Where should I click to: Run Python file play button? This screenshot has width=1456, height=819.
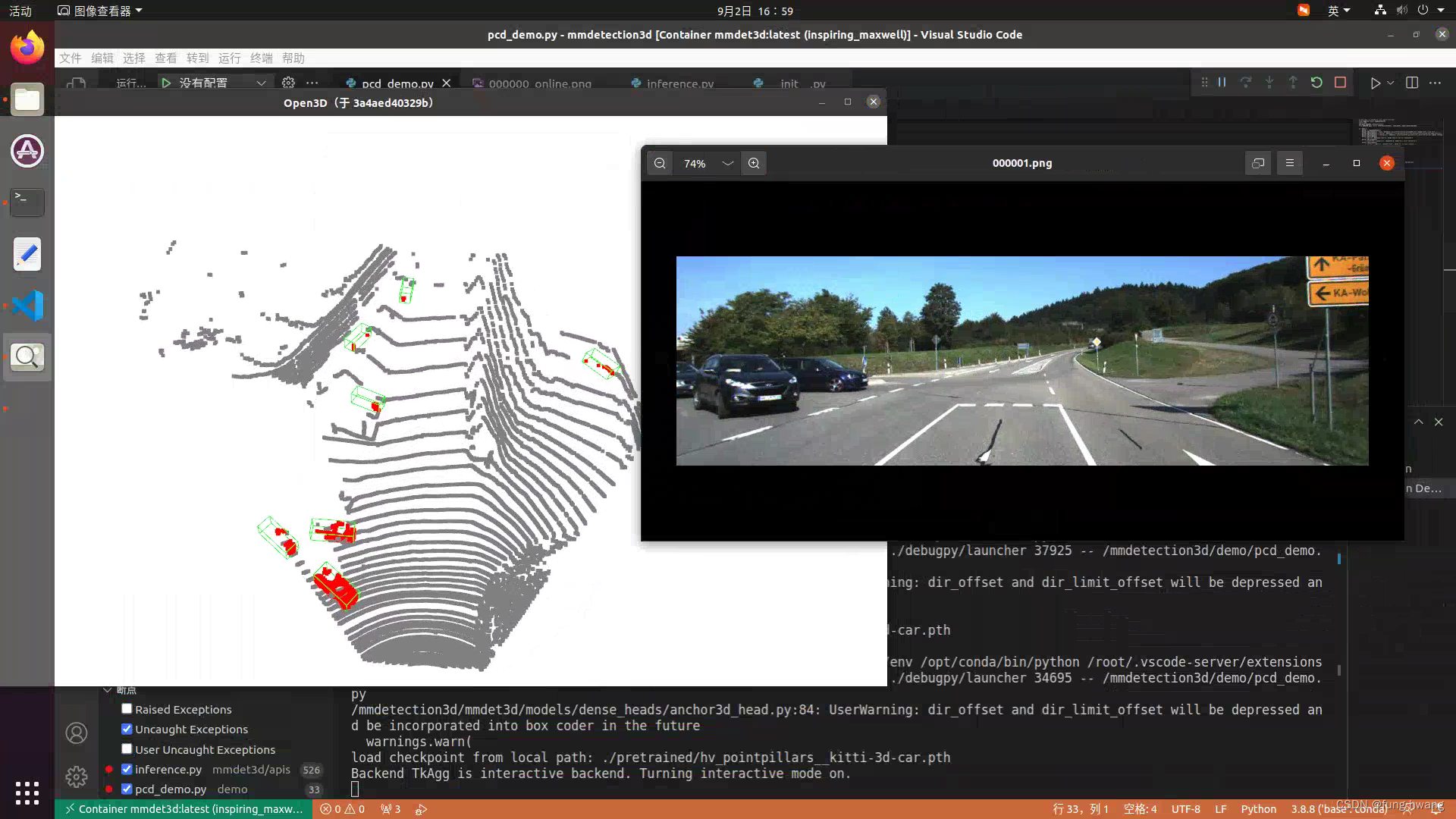click(1375, 83)
